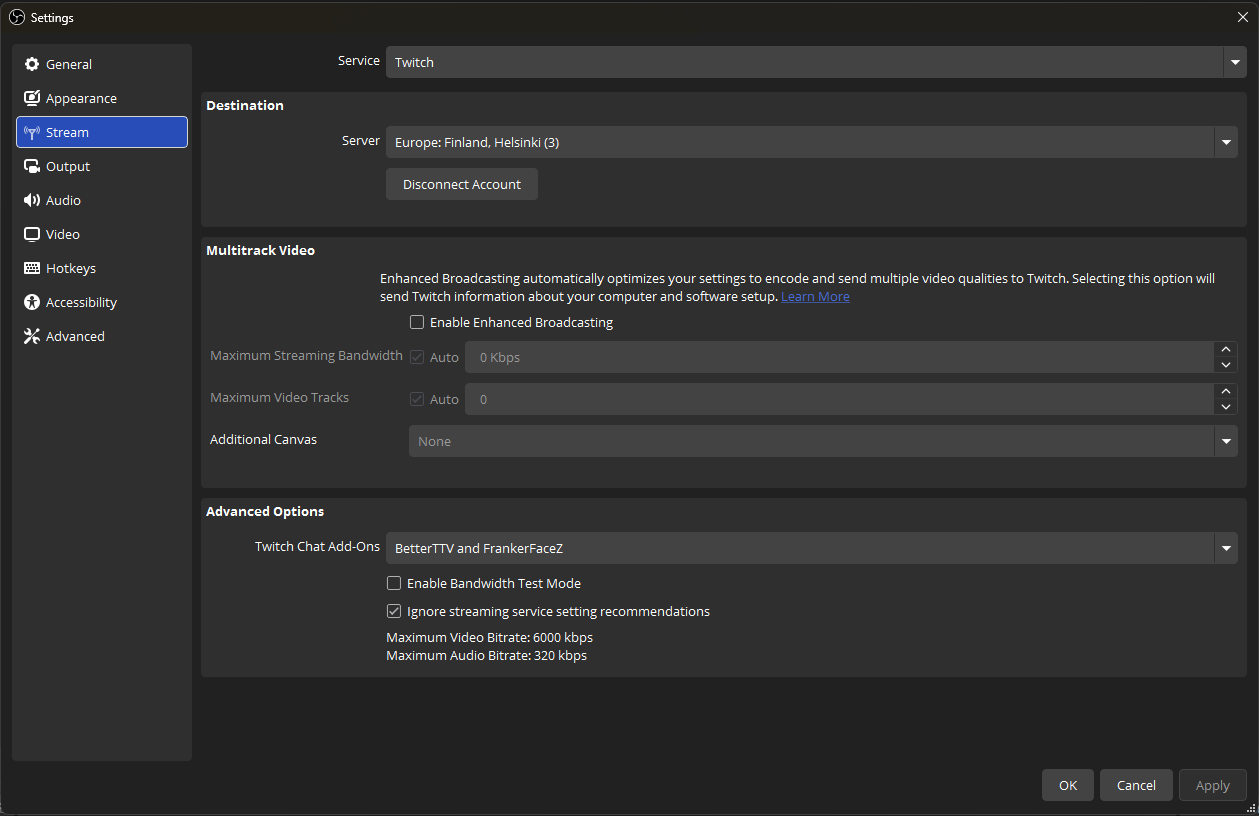Click the Audio speaker icon

(x=31, y=200)
